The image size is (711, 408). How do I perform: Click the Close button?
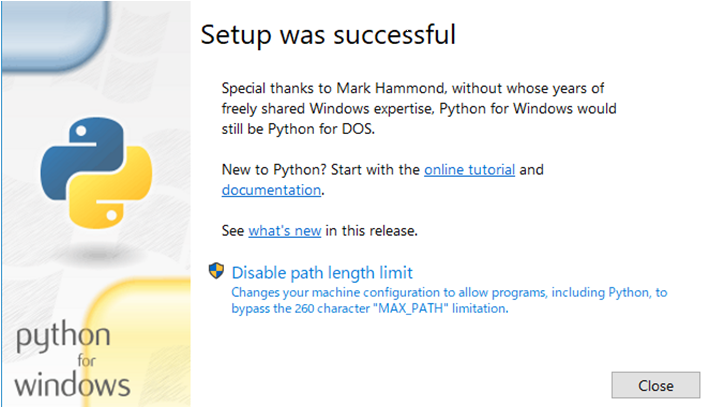point(655,385)
